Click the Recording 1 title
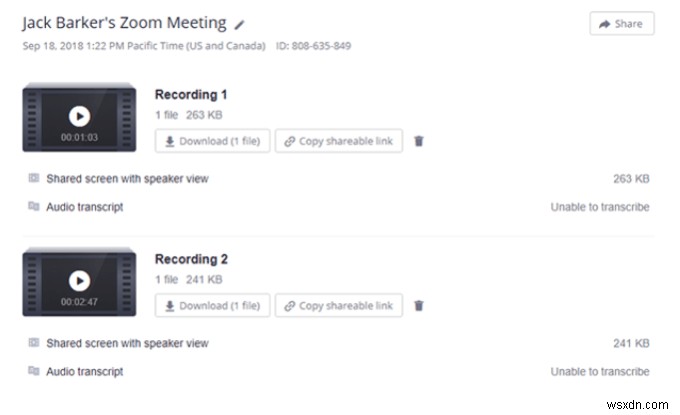Screen dimensions: 680x415 pyautogui.click(x=191, y=95)
